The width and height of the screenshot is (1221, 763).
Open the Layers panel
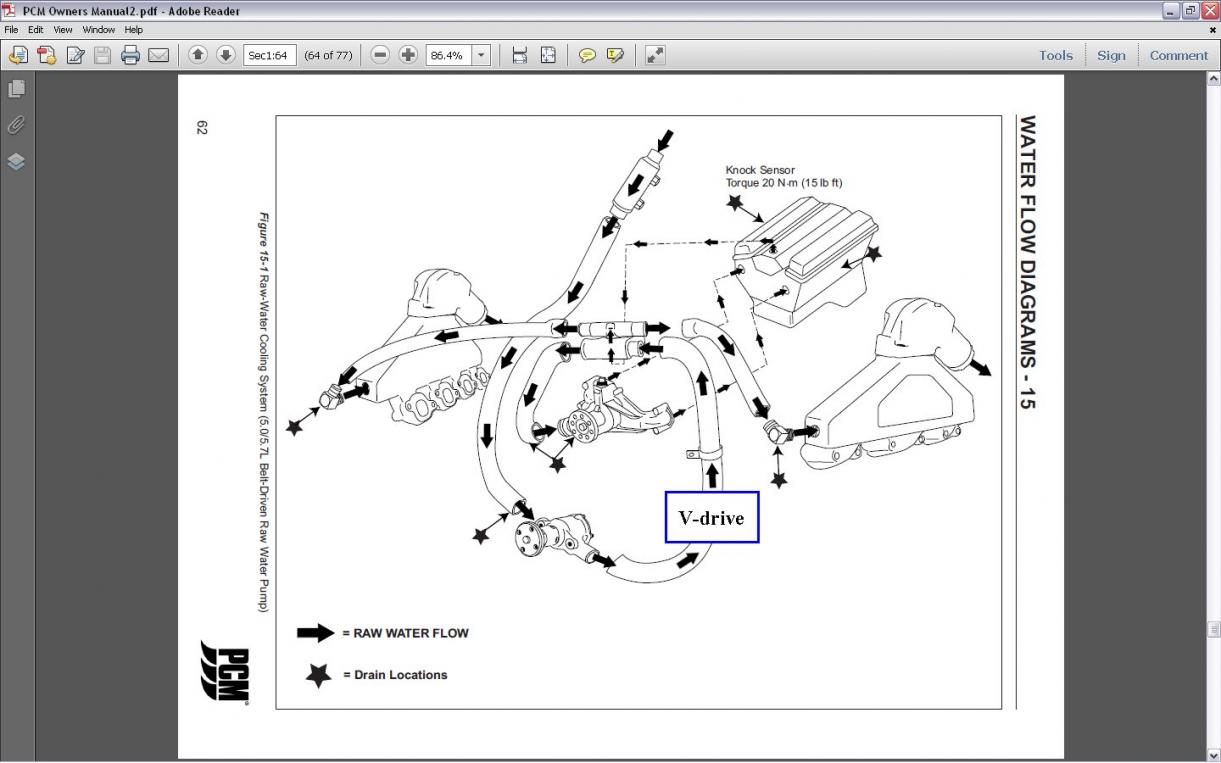point(15,161)
